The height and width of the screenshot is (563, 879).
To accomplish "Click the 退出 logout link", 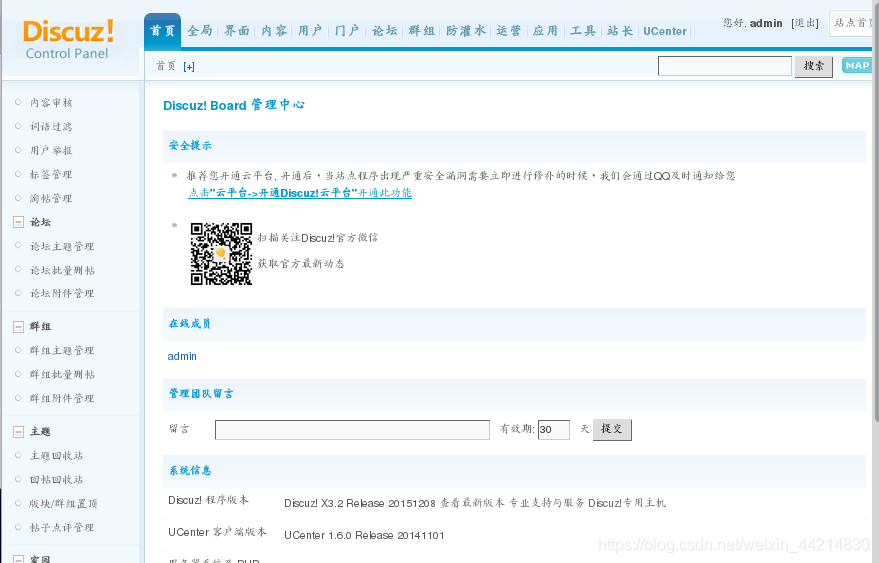I will click(805, 23).
